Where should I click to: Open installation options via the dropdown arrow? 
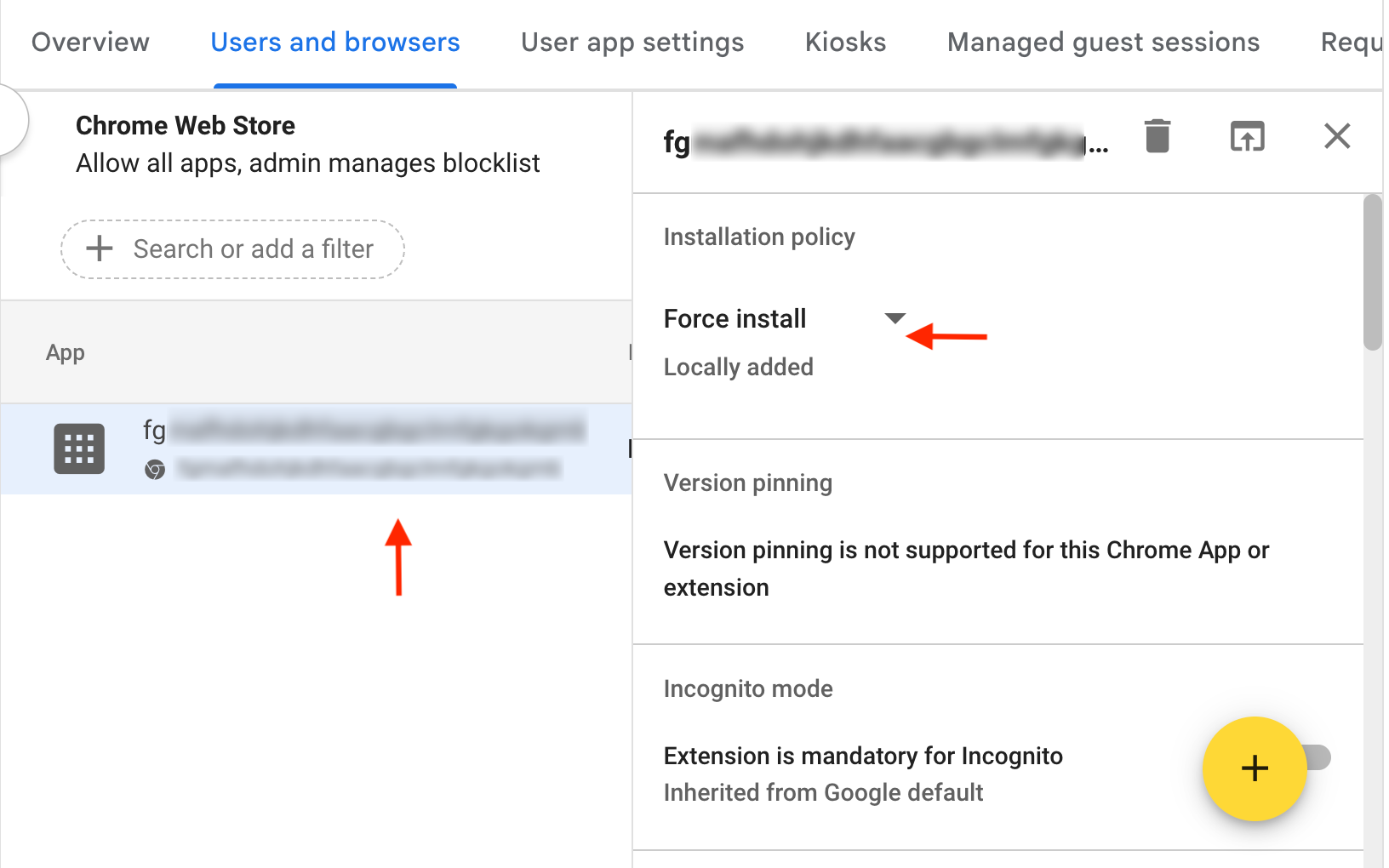tap(895, 317)
